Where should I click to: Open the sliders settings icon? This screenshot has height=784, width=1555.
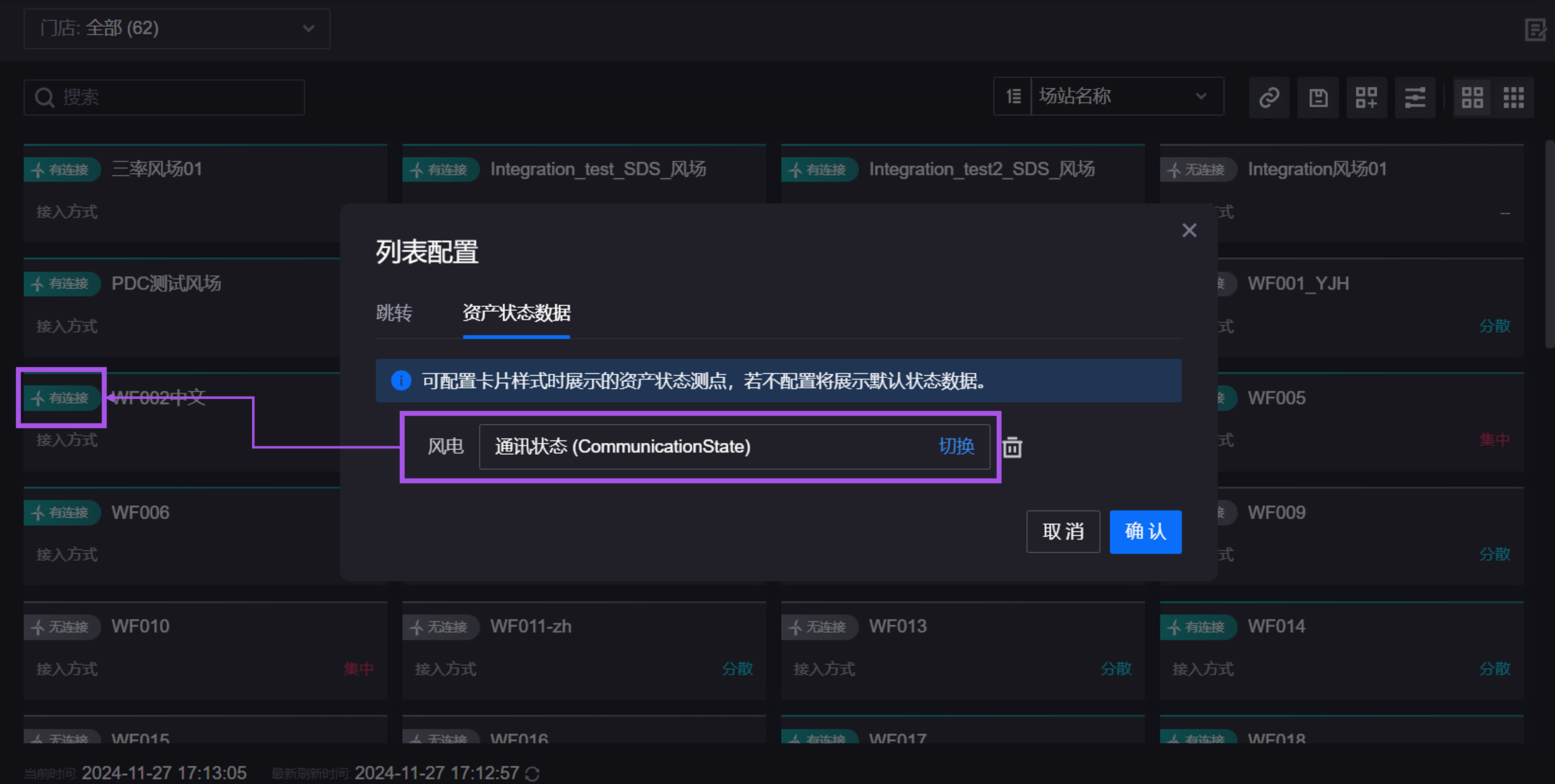[1414, 97]
